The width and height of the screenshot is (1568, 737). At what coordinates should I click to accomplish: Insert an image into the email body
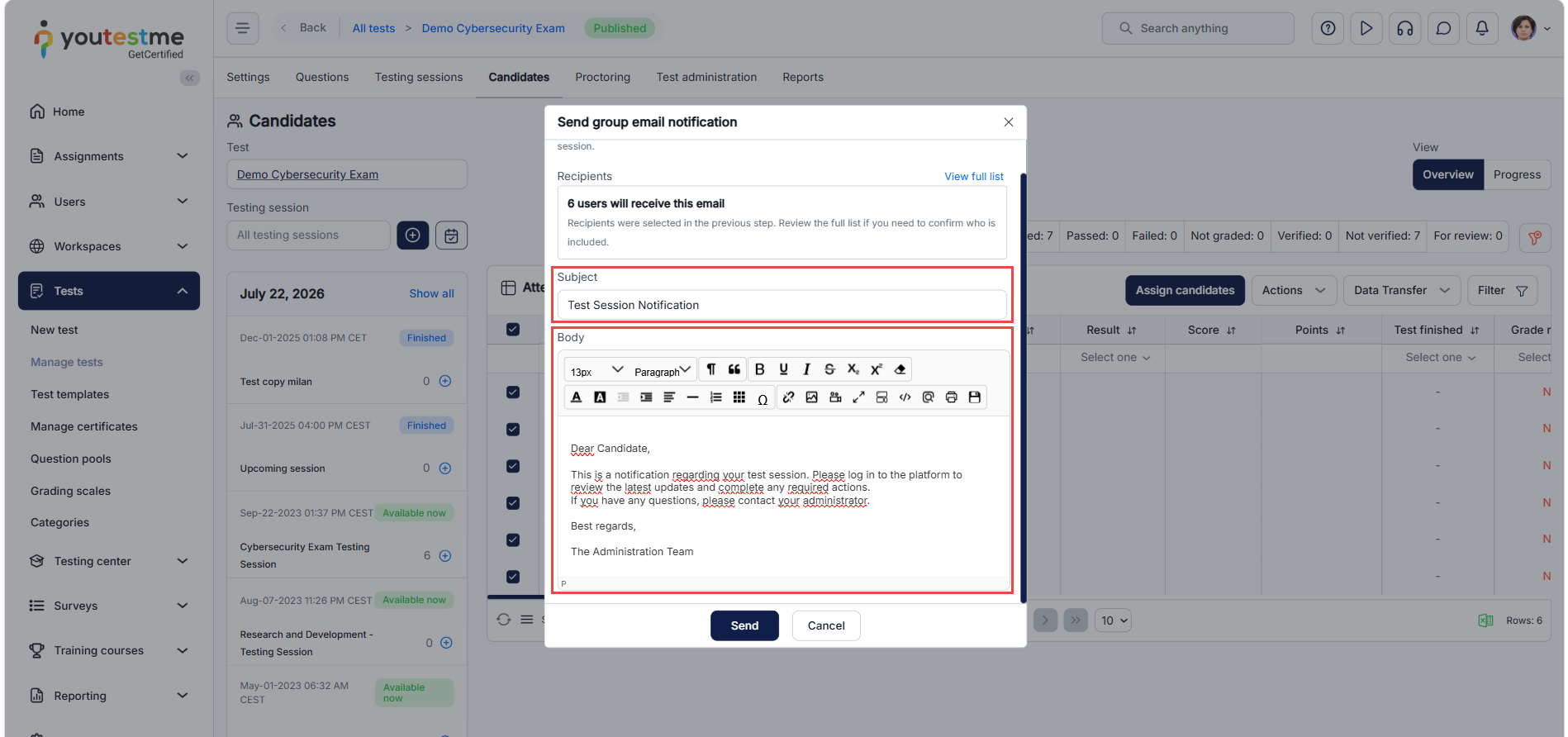812,397
